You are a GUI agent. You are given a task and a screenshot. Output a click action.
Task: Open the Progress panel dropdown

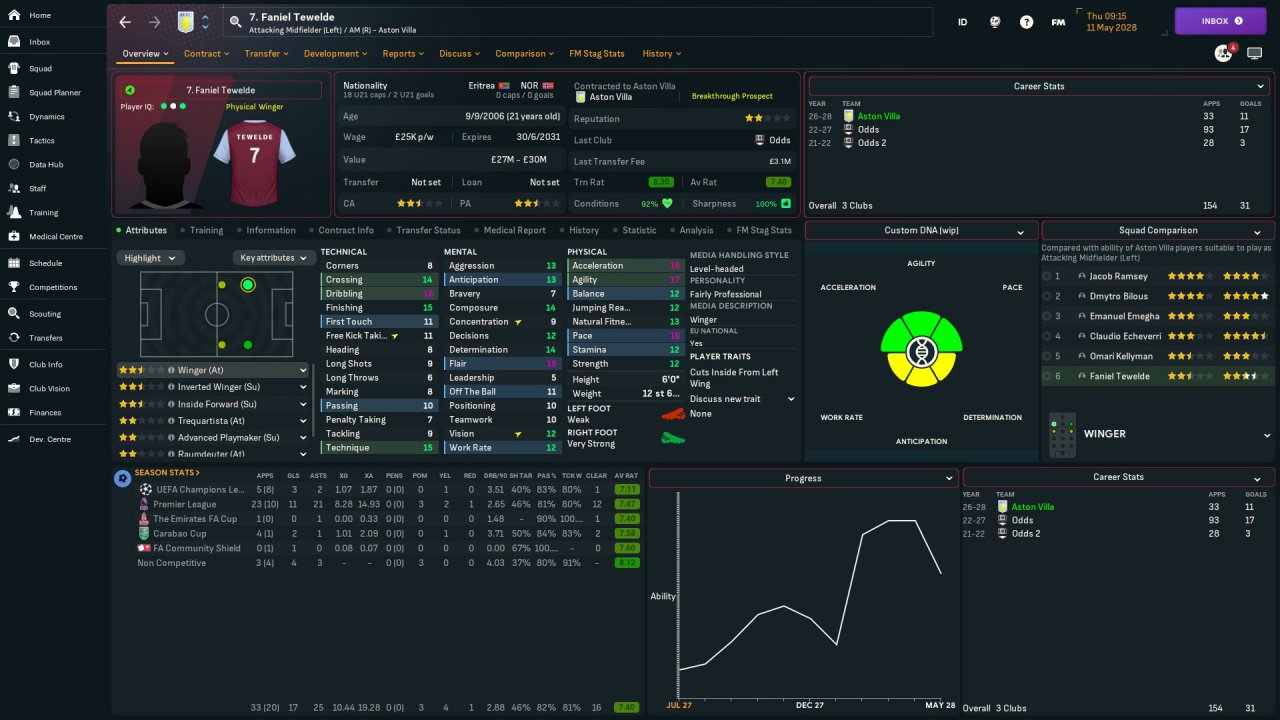click(x=802, y=478)
